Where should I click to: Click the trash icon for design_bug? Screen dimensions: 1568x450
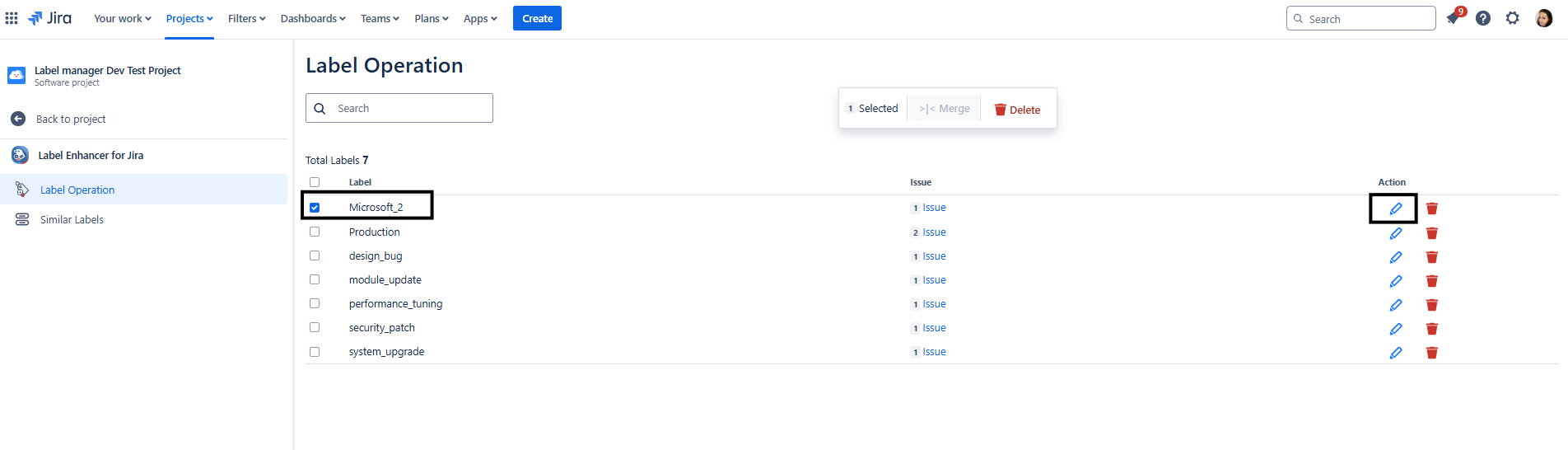(1432, 257)
